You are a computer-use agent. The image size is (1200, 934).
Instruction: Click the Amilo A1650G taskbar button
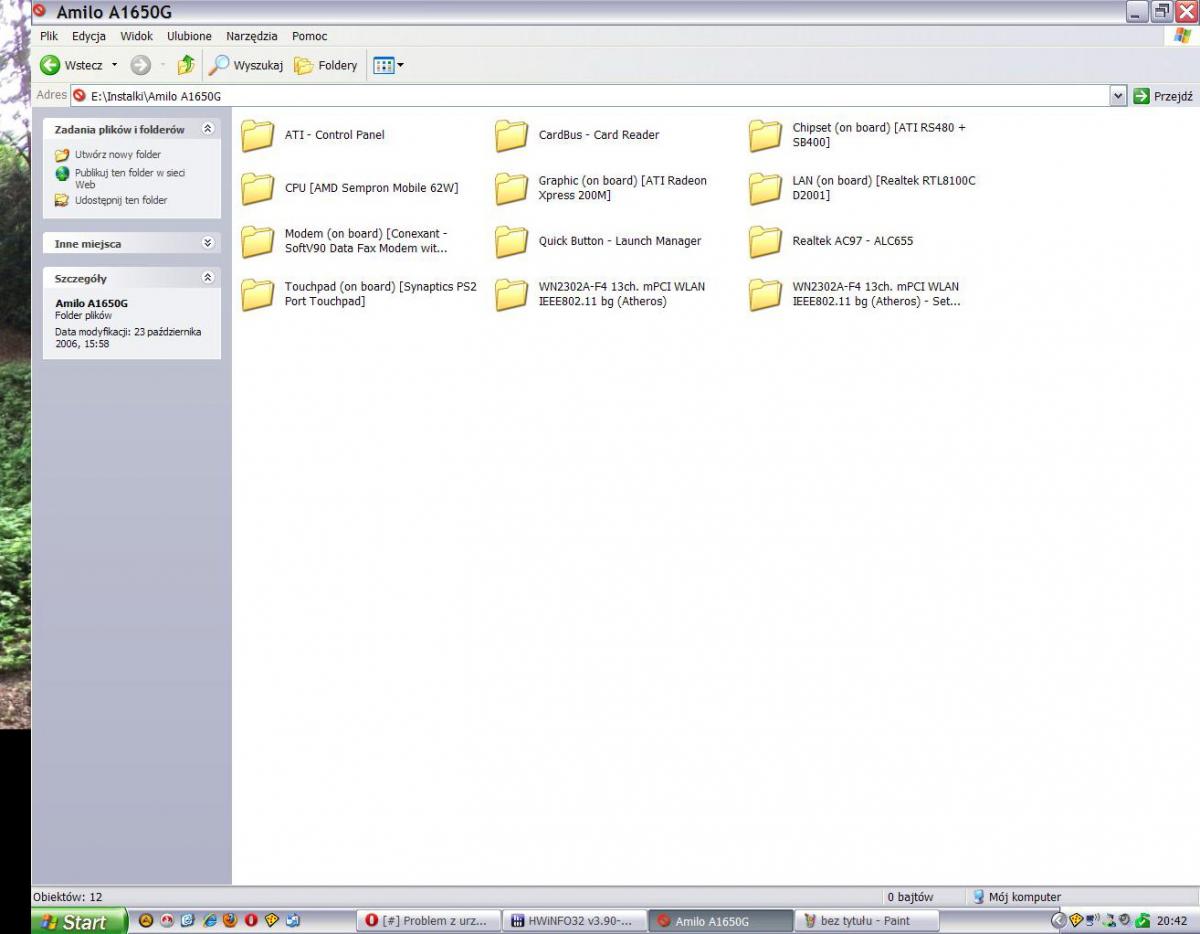(720, 921)
